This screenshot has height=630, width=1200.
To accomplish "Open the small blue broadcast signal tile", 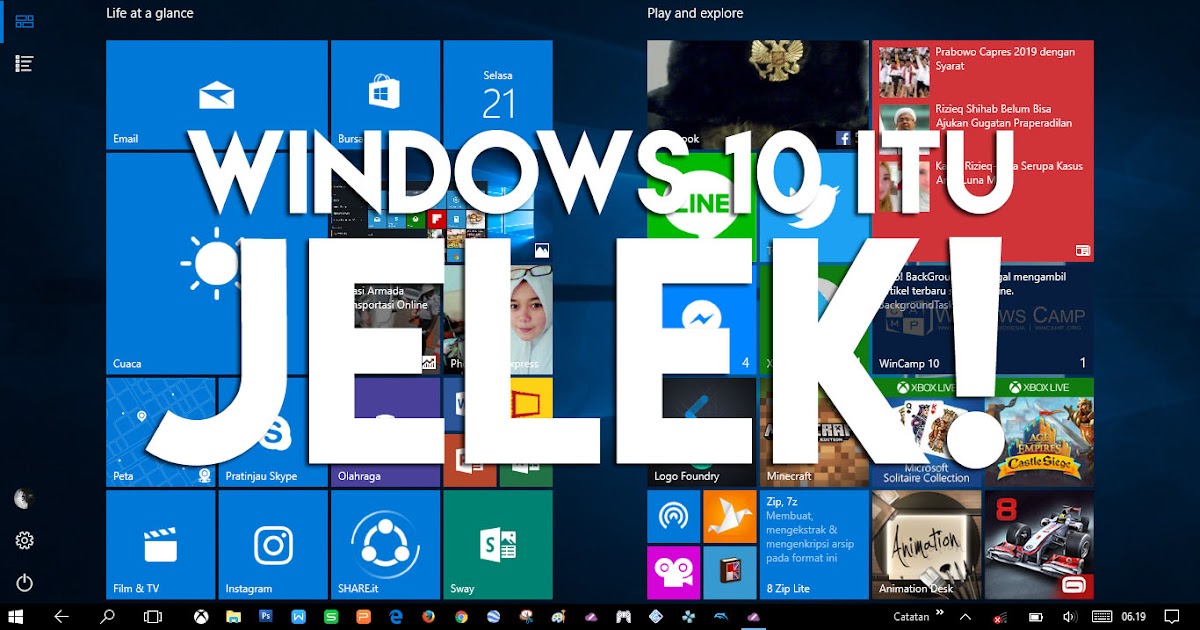I will pos(674,516).
